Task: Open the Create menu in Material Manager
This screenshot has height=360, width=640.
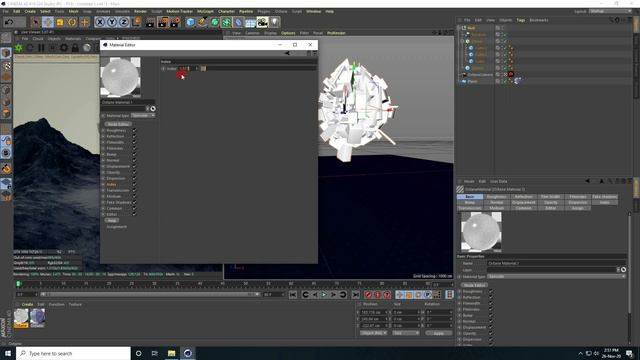Action: coord(27,304)
